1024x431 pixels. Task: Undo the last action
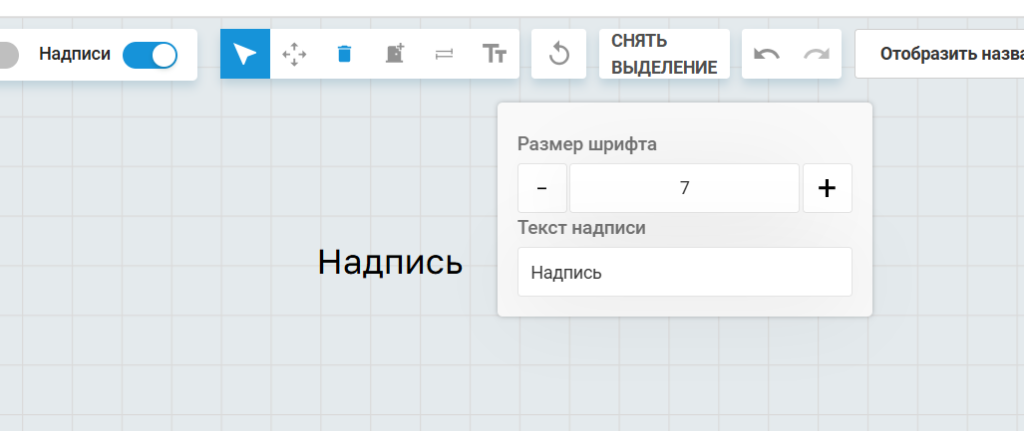pyautogui.click(x=767, y=54)
